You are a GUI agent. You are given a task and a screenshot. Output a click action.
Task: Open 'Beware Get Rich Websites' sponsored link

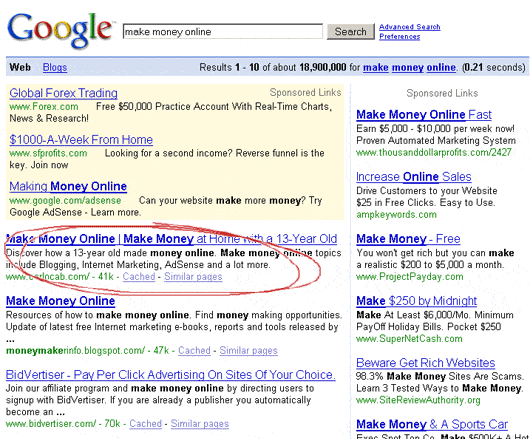[x=426, y=363]
